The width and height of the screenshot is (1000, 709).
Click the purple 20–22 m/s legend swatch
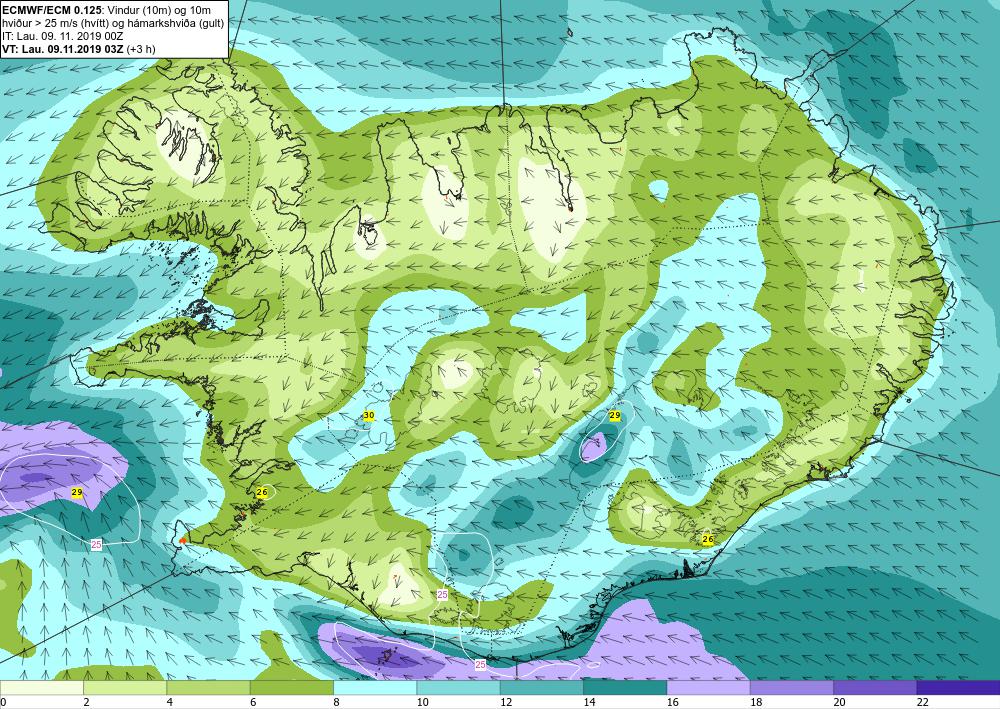pyautogui.click(x=875, y=688)
